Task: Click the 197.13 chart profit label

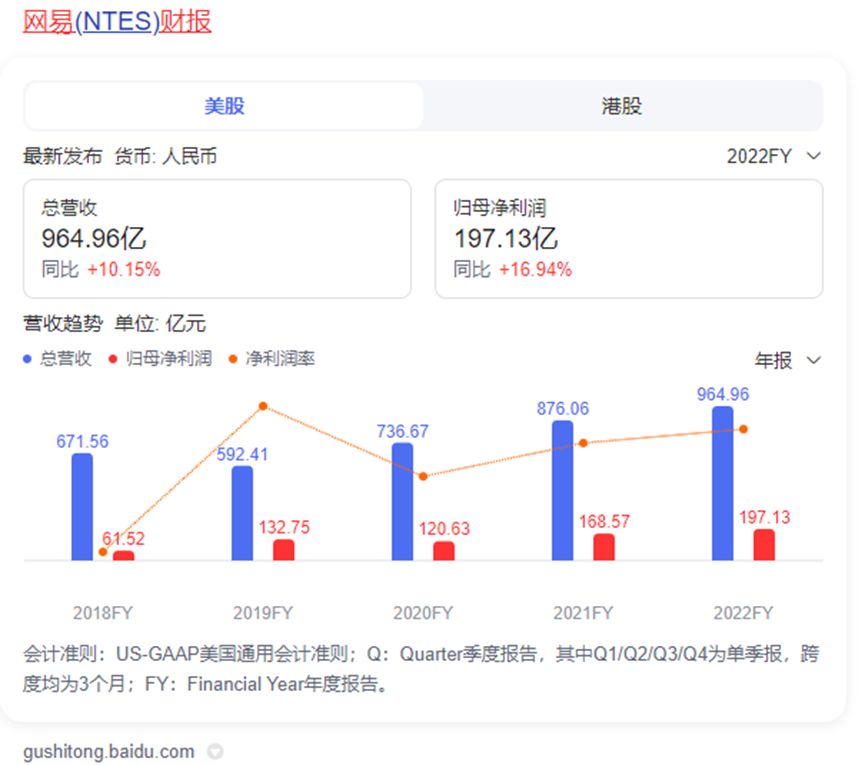Action: (x=765, y=517)
